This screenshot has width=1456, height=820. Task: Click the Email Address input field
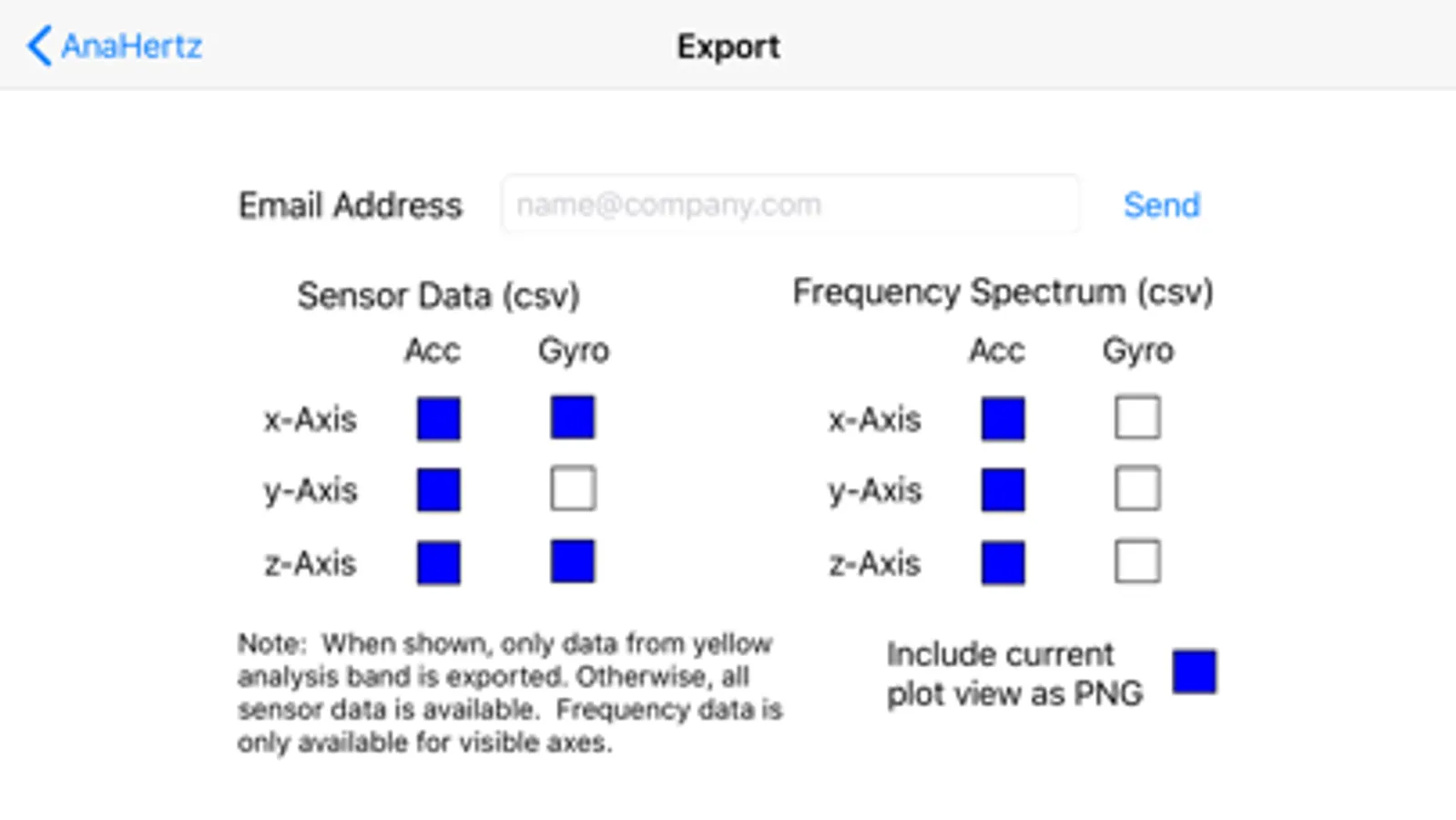[789, 204]
